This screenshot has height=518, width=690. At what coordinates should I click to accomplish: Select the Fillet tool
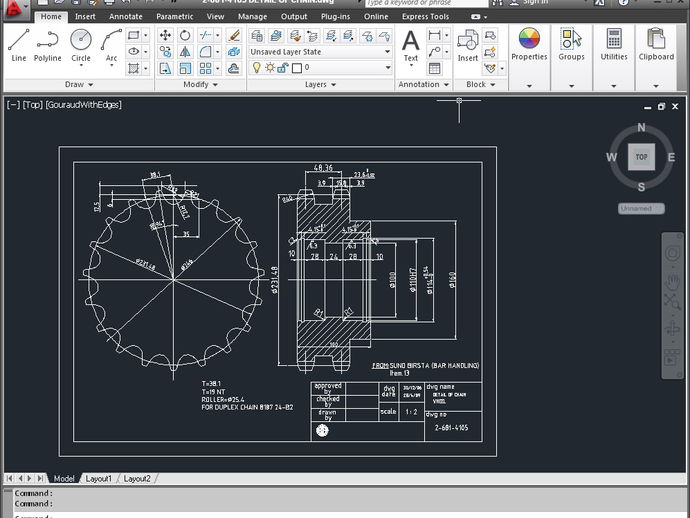pos(205,52)
